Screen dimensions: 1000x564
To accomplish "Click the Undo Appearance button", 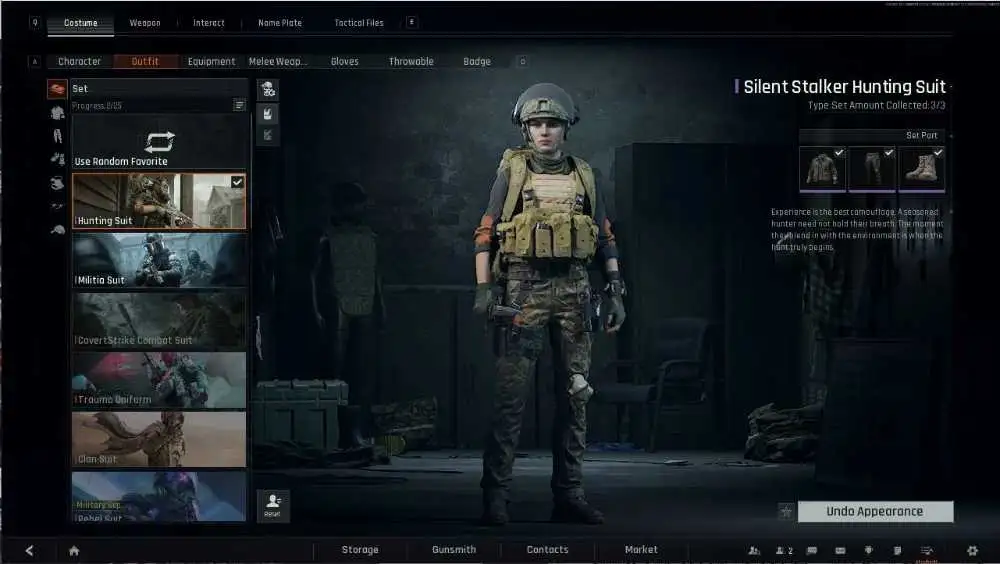I will click(x=876, y=512).
